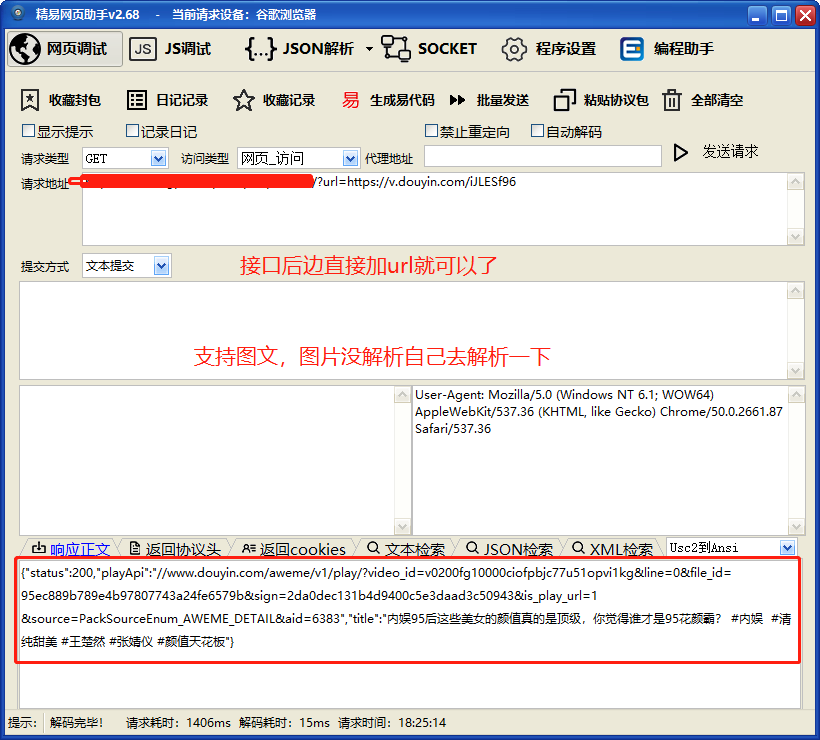
Task: Toggle 禁止重定向 checkbox
Action: tap(431, 131)
